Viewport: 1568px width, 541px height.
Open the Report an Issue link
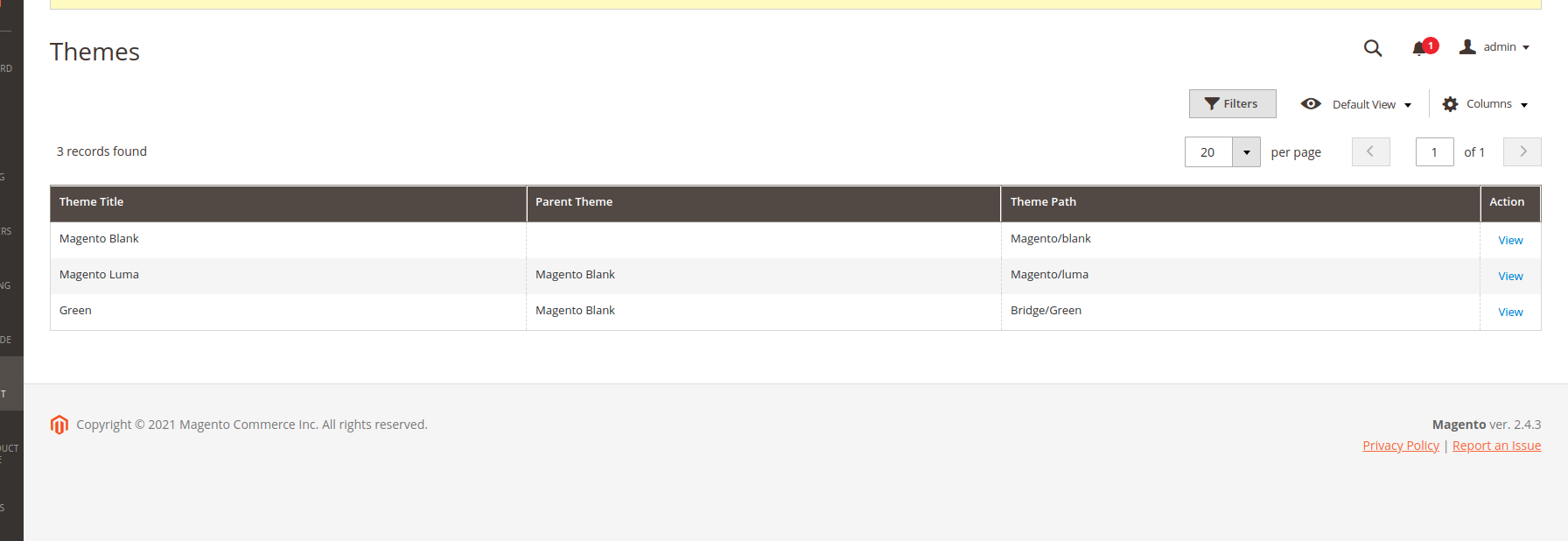1496,446
